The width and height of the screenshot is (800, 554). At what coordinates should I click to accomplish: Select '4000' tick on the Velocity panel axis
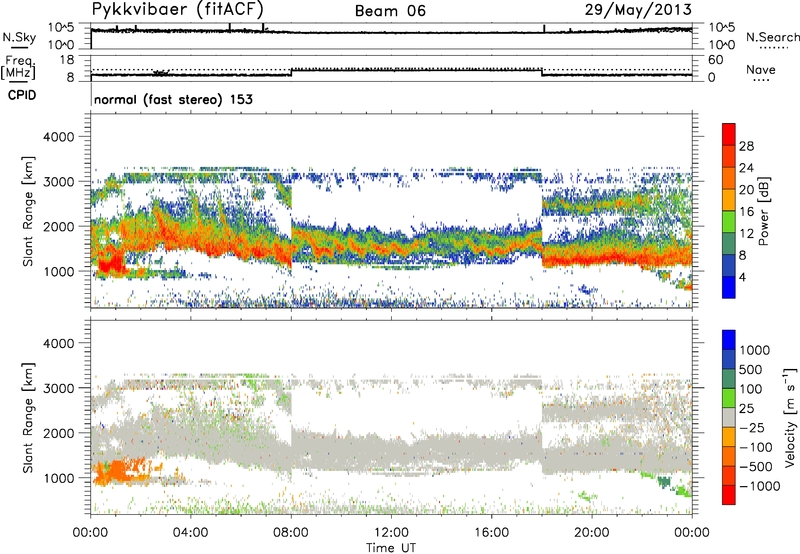tap(59, 343)
